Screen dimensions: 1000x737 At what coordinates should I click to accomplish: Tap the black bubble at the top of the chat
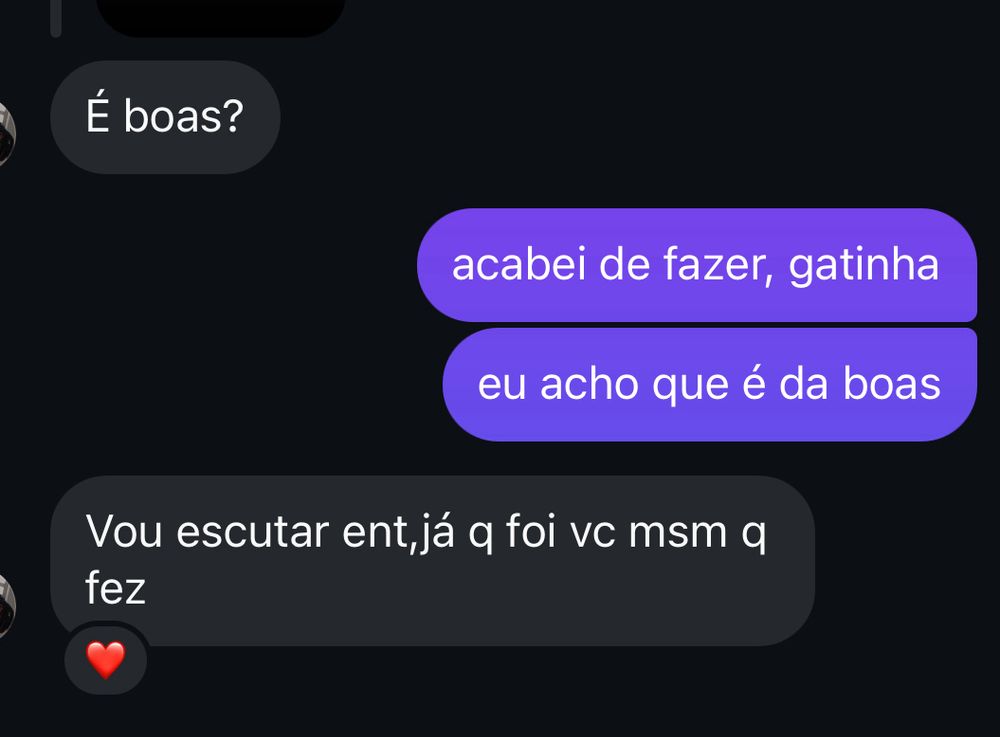click(220, 16)
